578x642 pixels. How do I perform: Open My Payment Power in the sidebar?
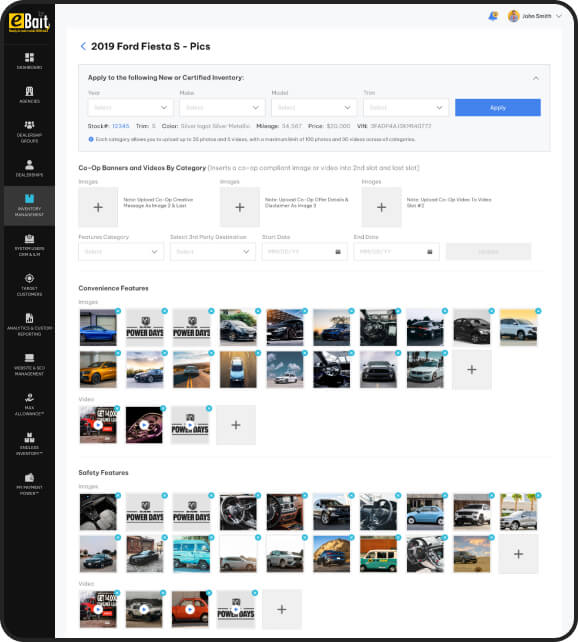29,484
